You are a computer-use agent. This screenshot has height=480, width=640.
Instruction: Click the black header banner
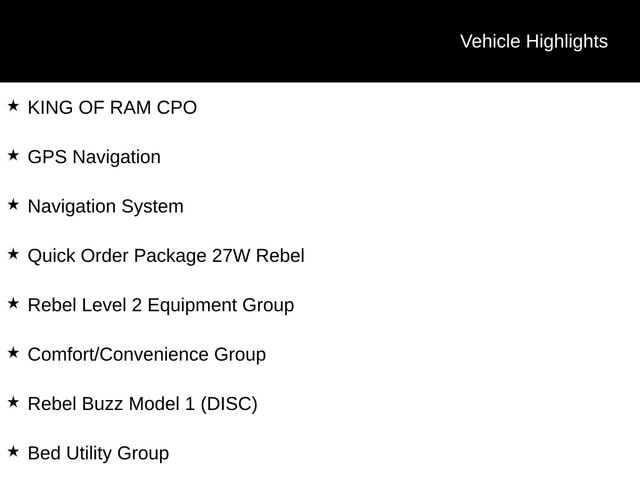coord(320,41)
